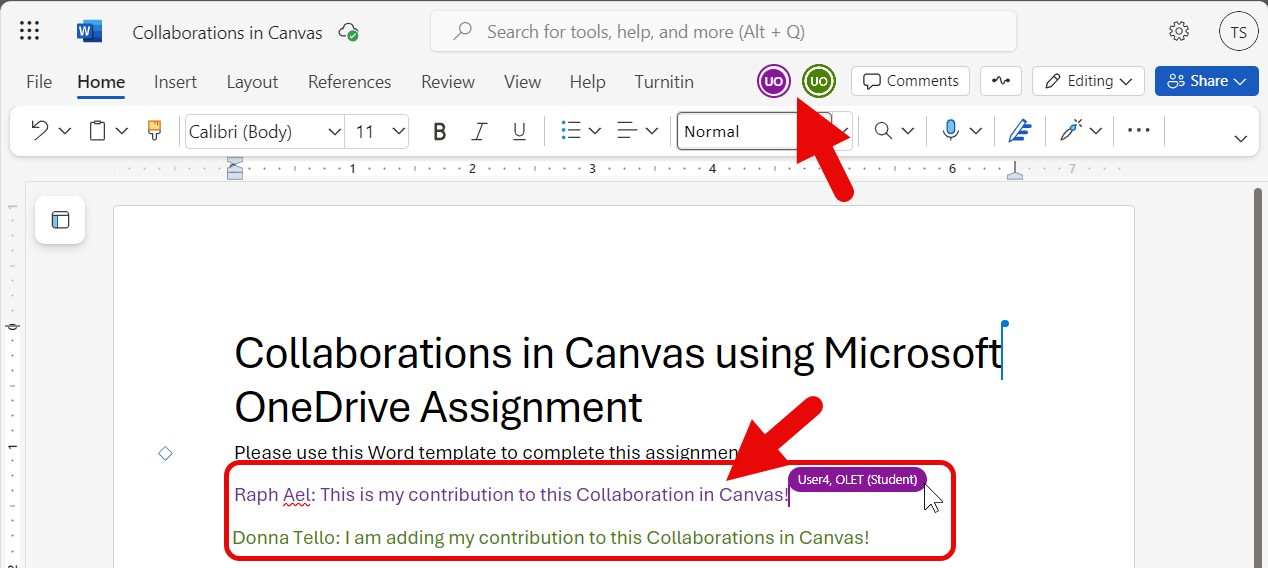Click Raph Ael's contribution line
Image resolution: width=1268 pixels, height=568 pixels.
(512, 494)
